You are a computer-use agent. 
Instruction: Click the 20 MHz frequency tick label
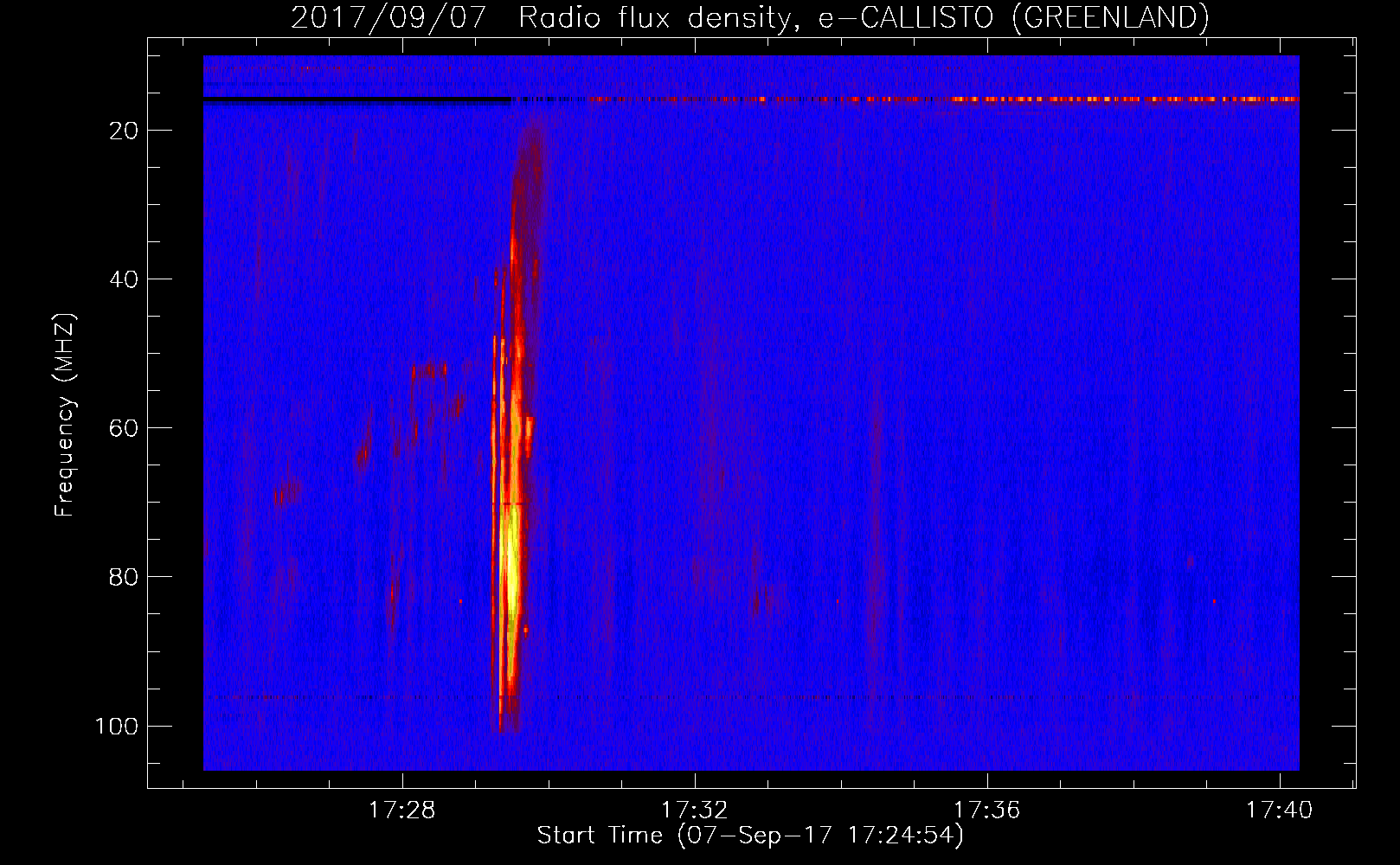click(124, 131)
